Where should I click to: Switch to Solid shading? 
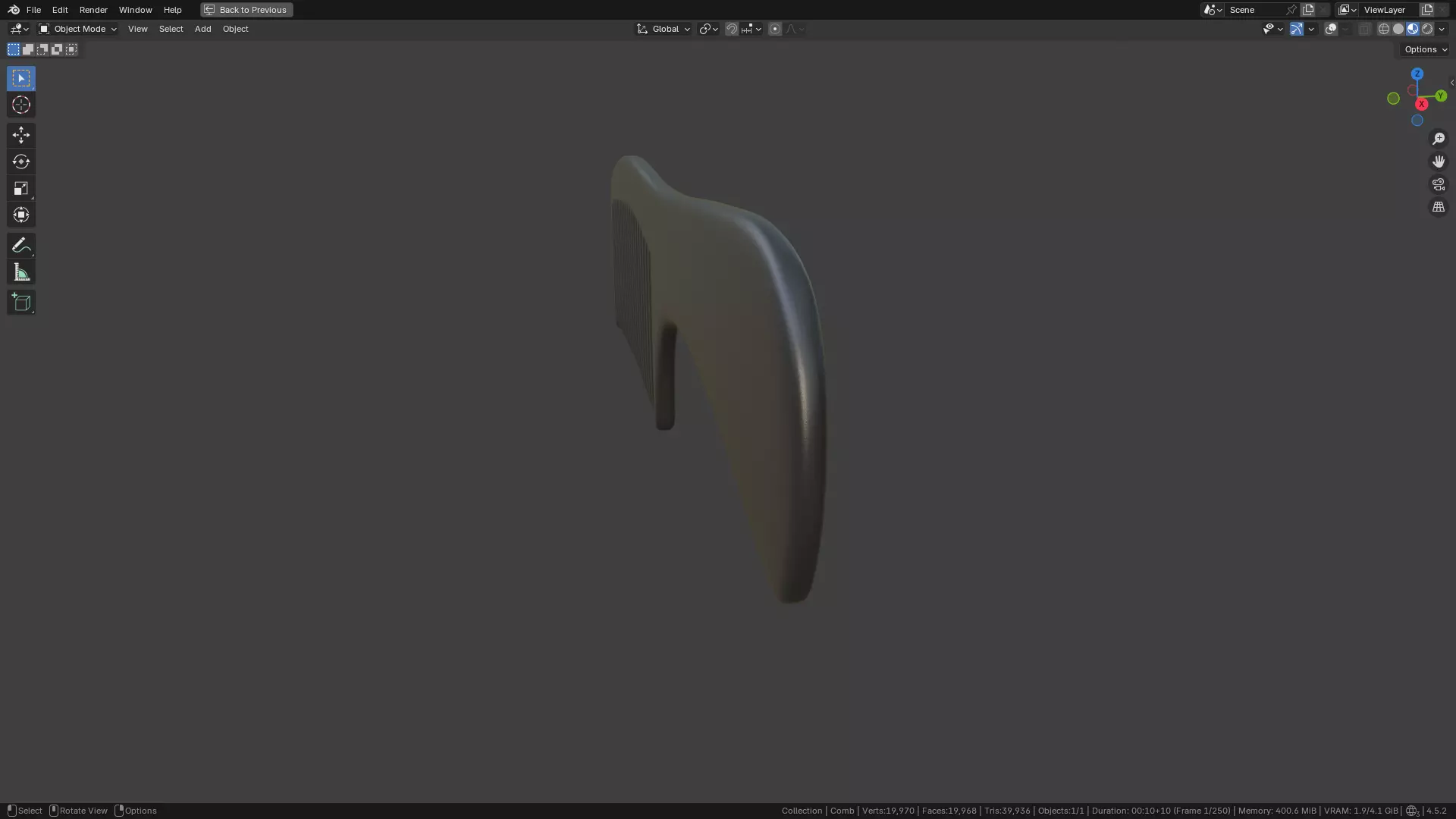click(x=1398, y=29)
